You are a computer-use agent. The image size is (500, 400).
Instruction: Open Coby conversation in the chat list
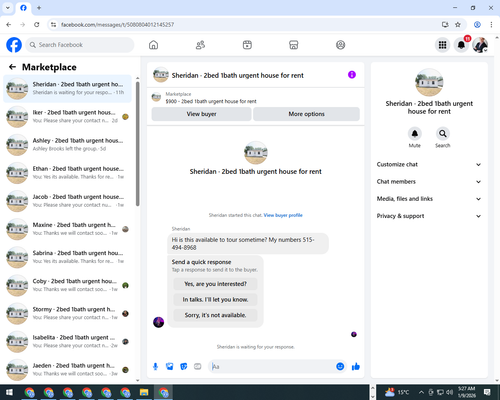tap(67, 285)
